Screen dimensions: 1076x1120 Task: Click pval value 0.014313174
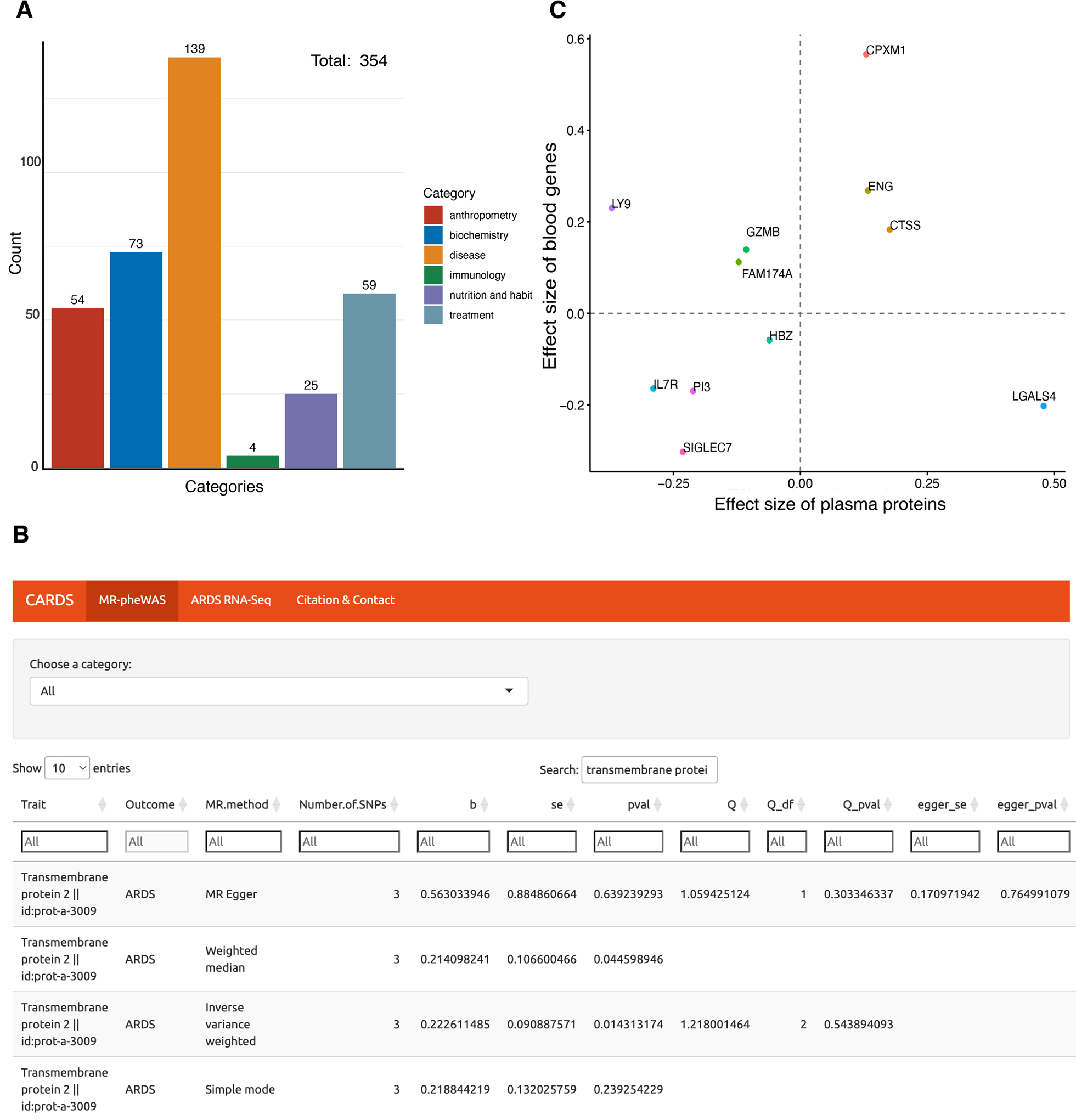(x=629, y=1024)
